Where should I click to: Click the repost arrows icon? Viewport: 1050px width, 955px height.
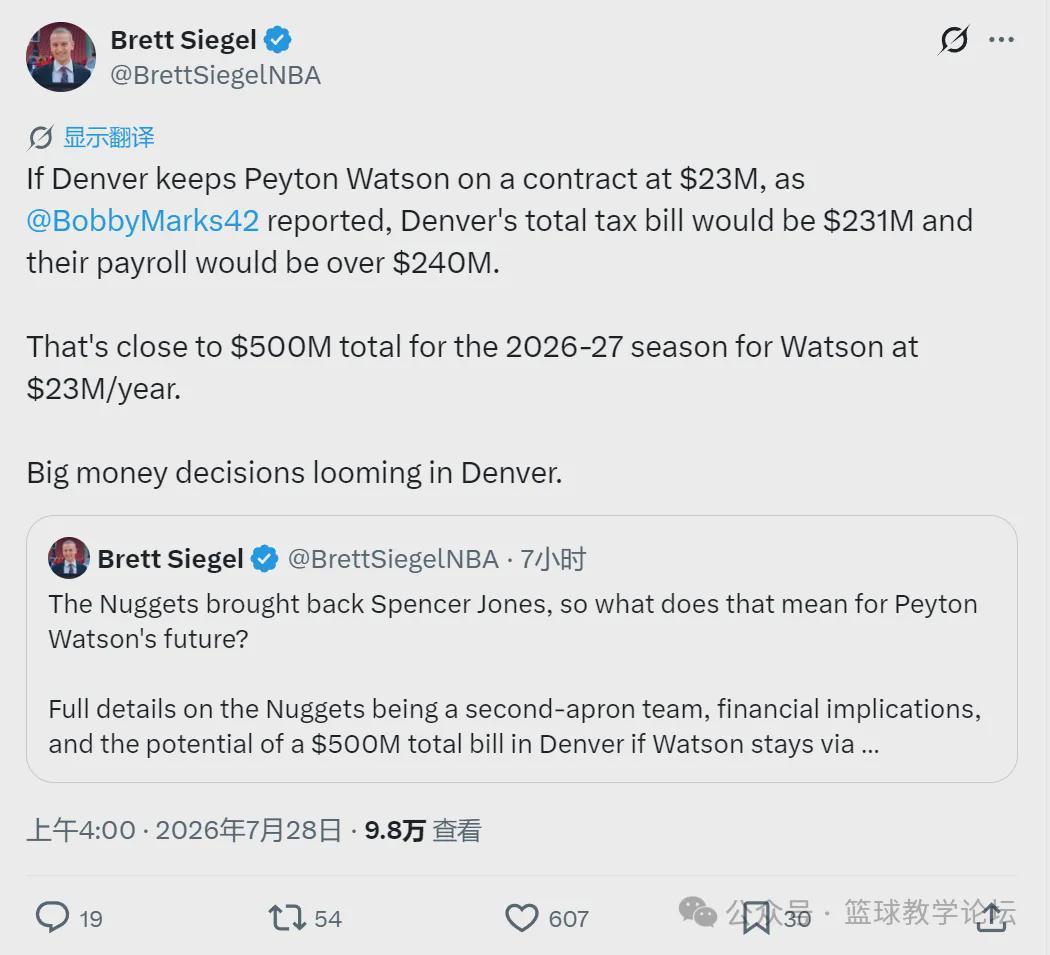click(287, 917)
